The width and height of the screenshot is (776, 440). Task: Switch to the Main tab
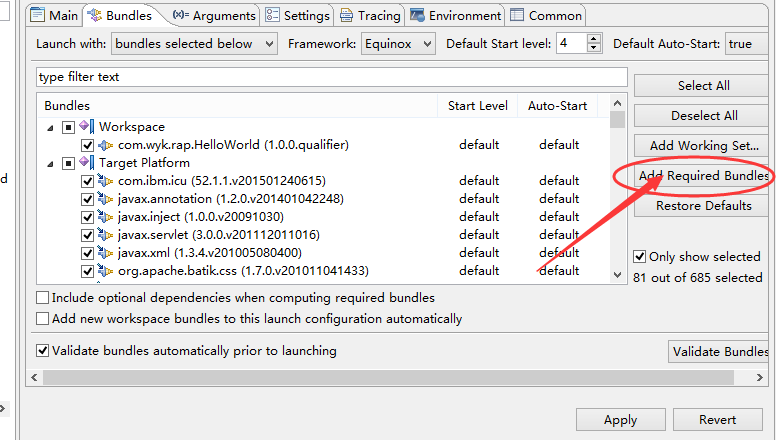coord(54,15)
